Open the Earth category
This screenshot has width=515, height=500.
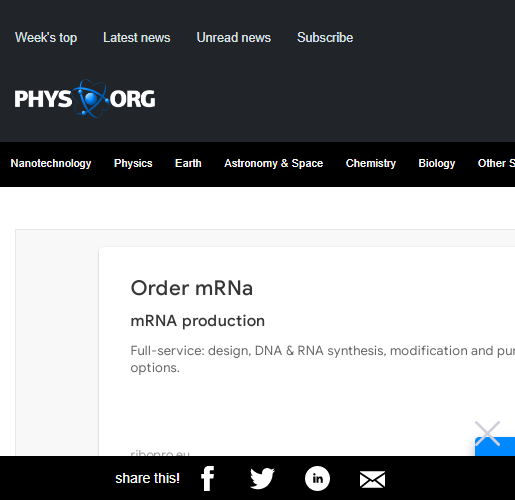[x=188, y=163]
